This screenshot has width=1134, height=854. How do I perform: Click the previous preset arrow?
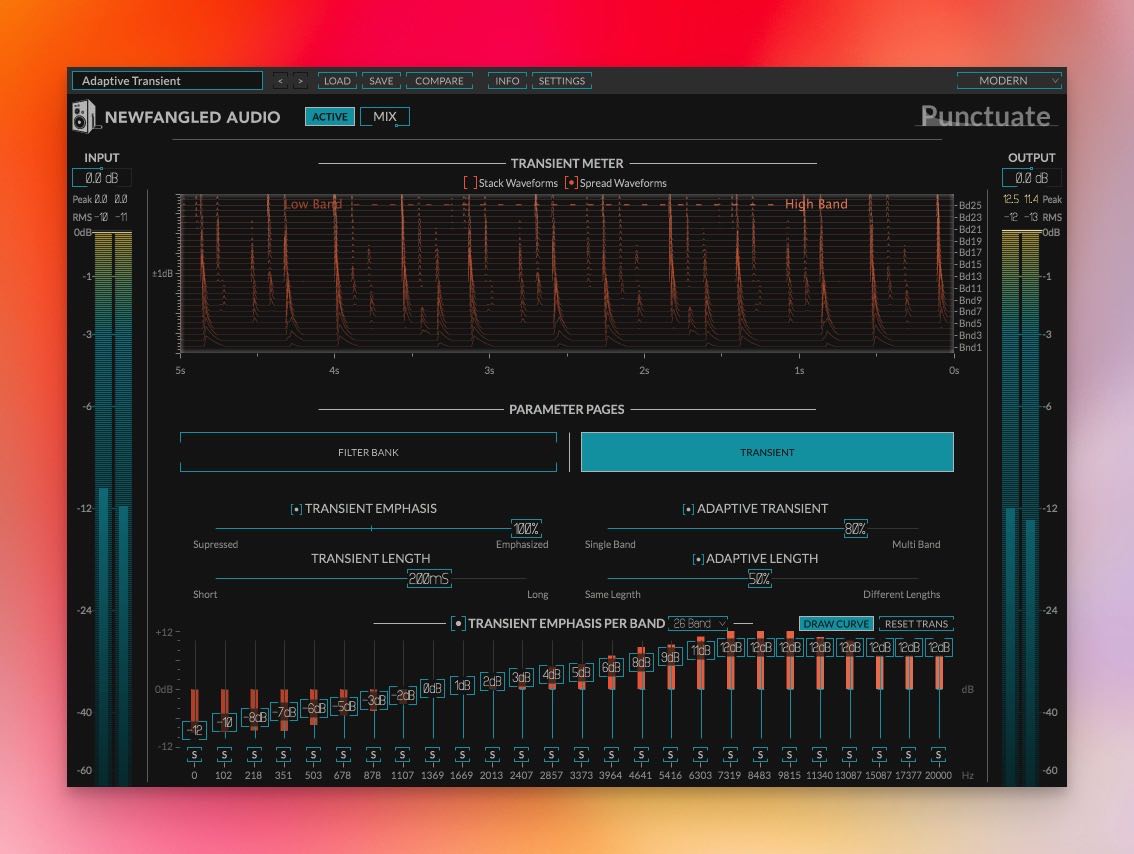point(279,81)
